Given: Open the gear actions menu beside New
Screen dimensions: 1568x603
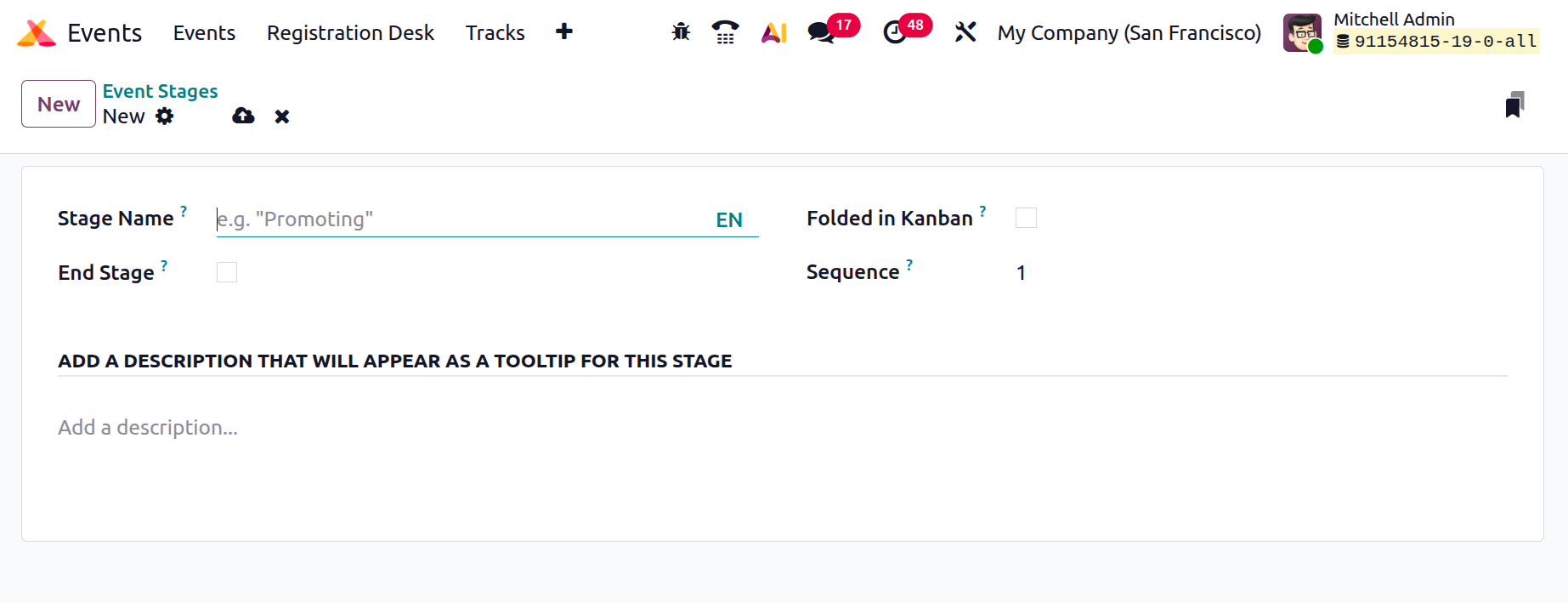Looking at the screenshot, I should pos(165,117).
